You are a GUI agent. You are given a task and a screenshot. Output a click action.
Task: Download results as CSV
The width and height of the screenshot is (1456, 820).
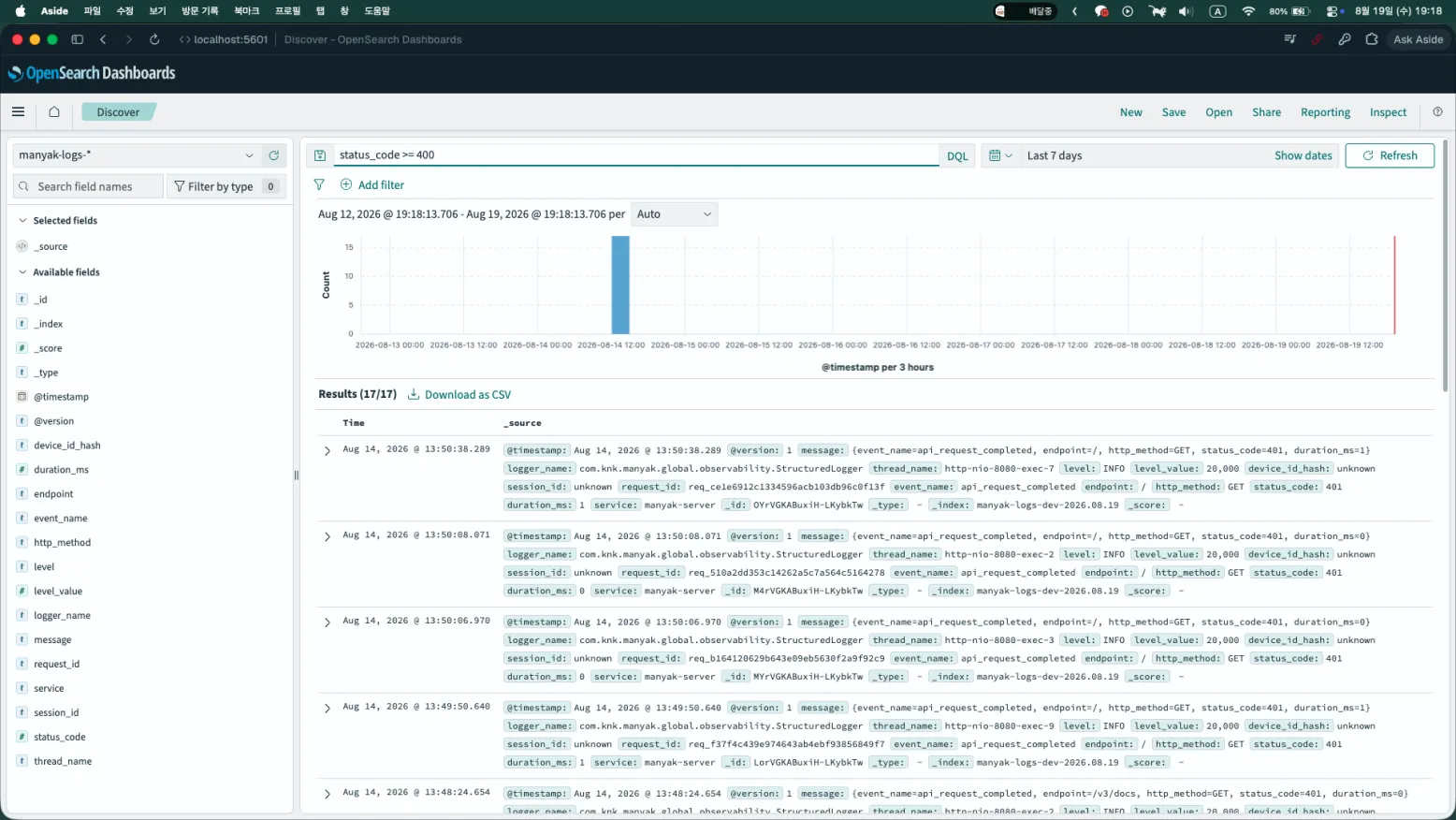click(459, 395)
